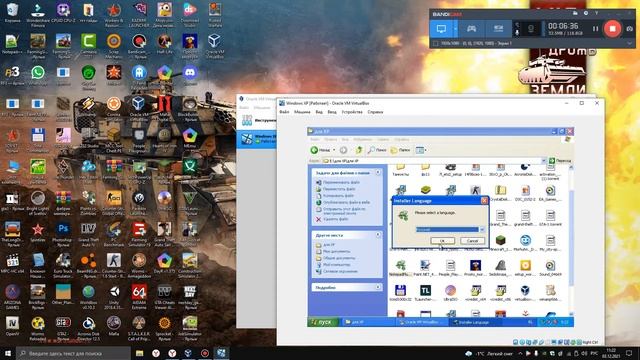The image size is (640, 360).
Task: Collapse the 'Задачи для файлов и папок' panel
Action: pyautogui.click(x=378, y=173)
